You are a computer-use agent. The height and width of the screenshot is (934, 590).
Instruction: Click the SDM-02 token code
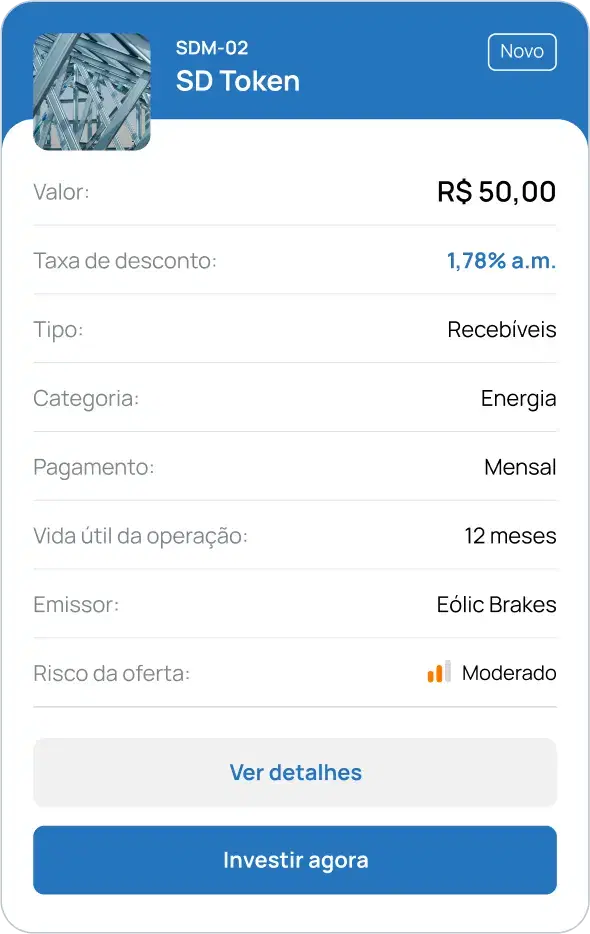pos(212,48)
